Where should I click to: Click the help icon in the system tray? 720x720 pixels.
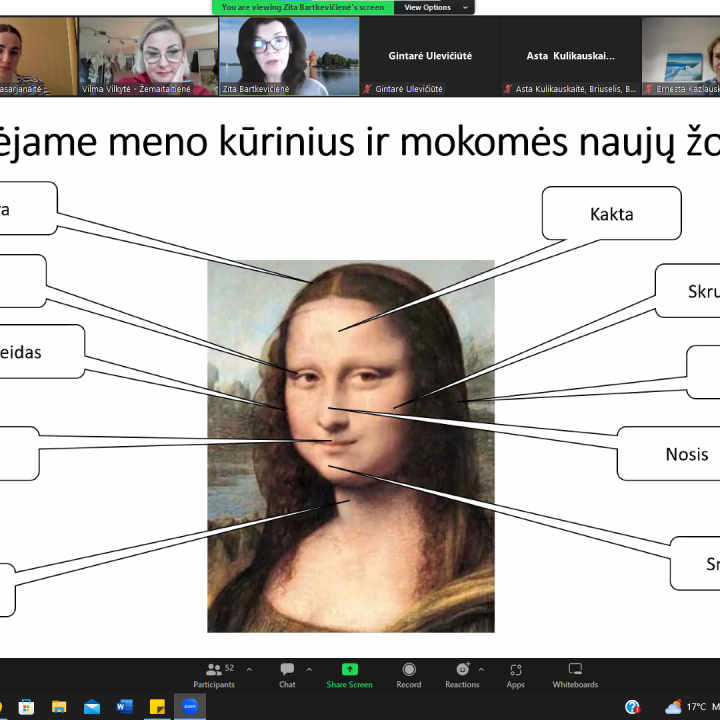click(632, 707)
